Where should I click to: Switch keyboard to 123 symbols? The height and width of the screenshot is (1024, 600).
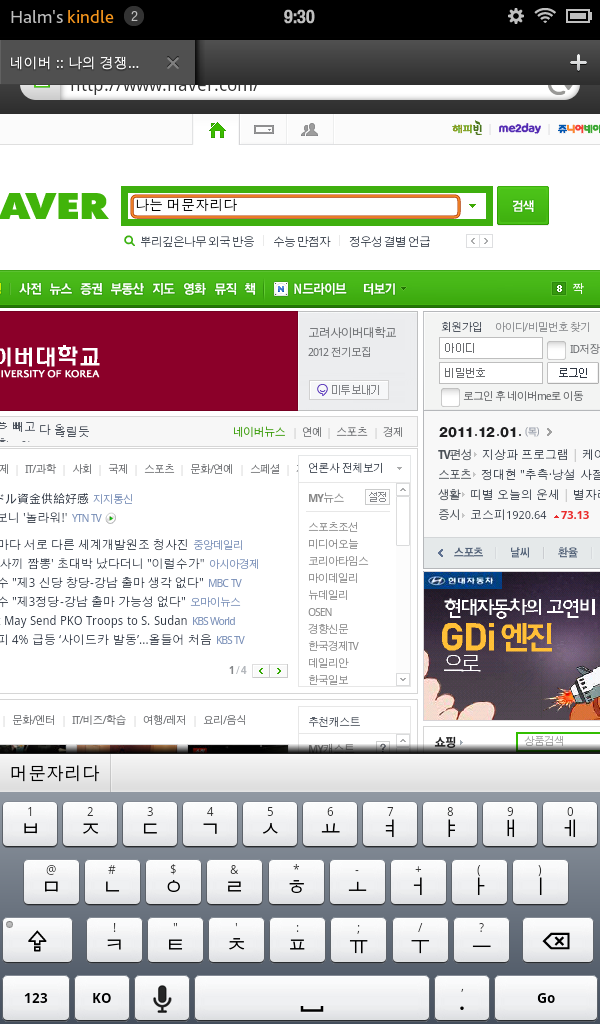tap(36, 998)
